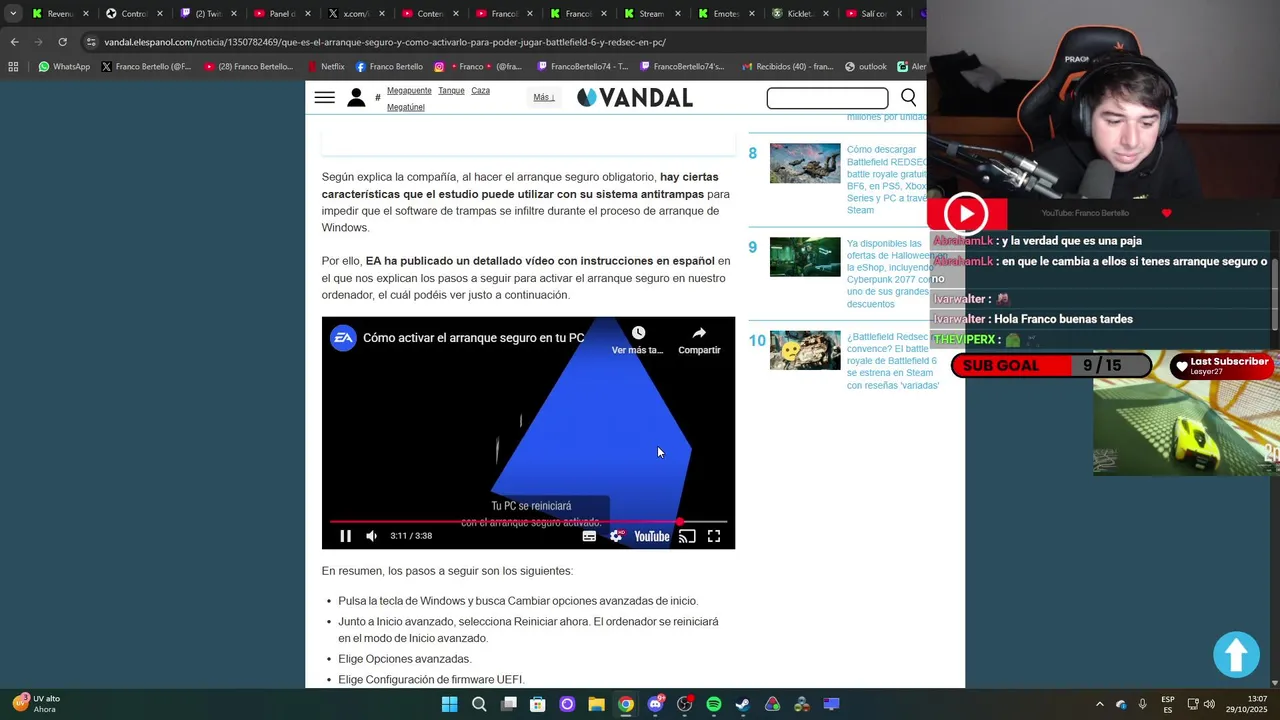Click the EA channel logo in video
1280x720 pixels.
343,338
